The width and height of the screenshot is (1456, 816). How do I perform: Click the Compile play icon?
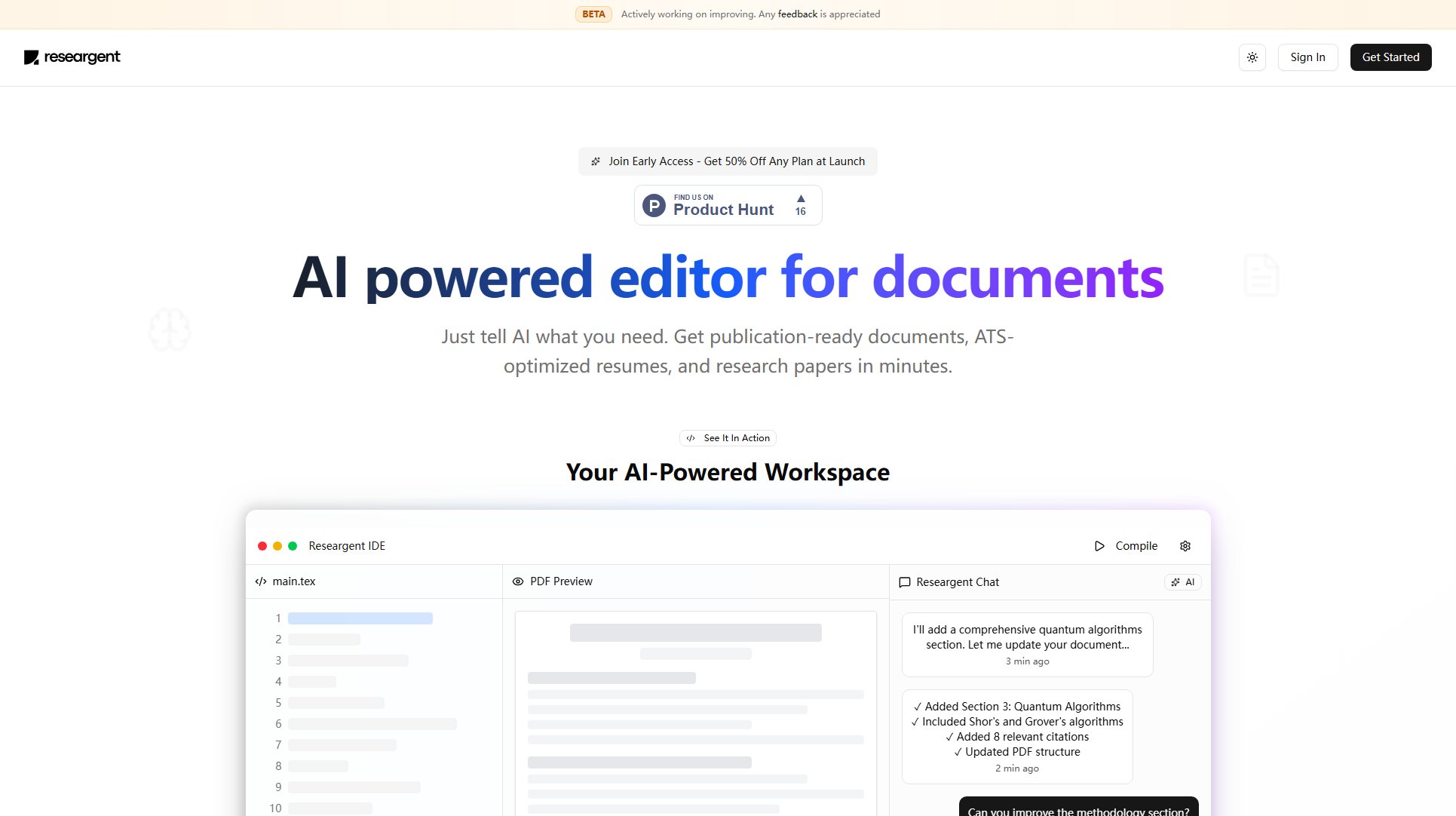(x=1099, y=546)
